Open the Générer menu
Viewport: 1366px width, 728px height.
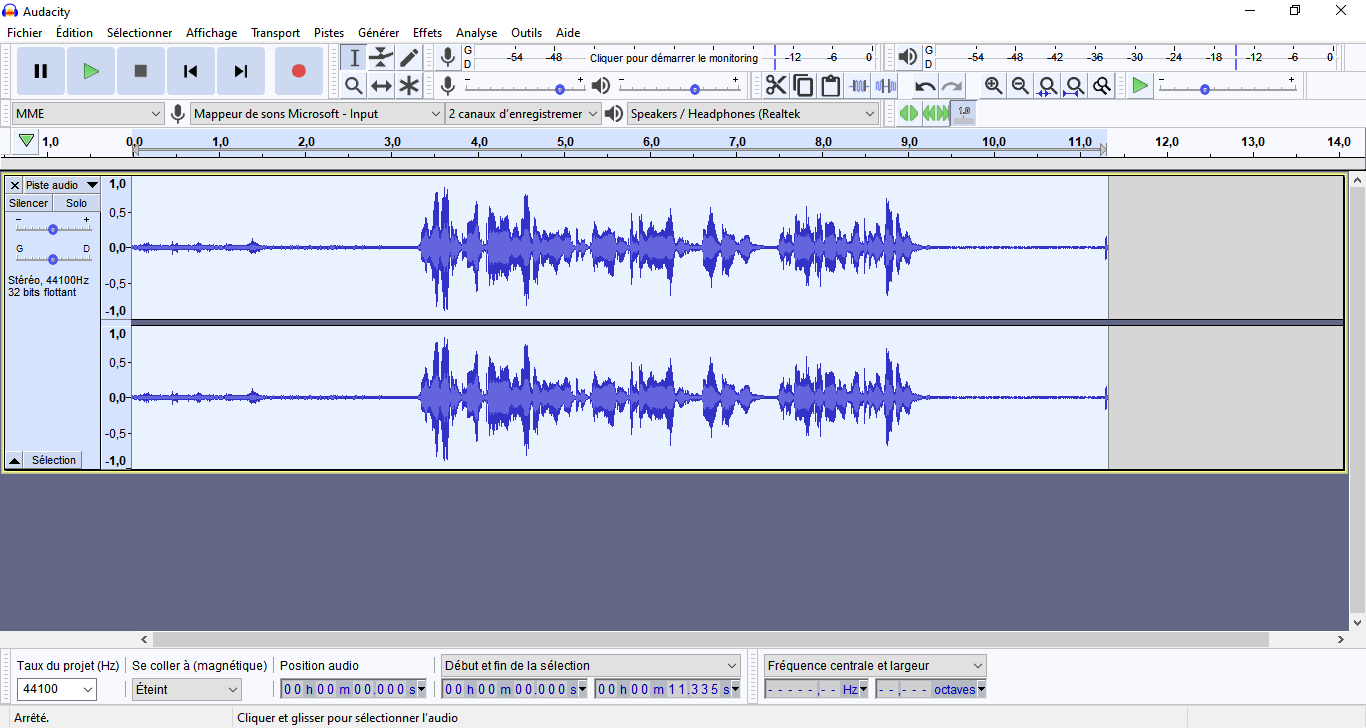point(379,33)
